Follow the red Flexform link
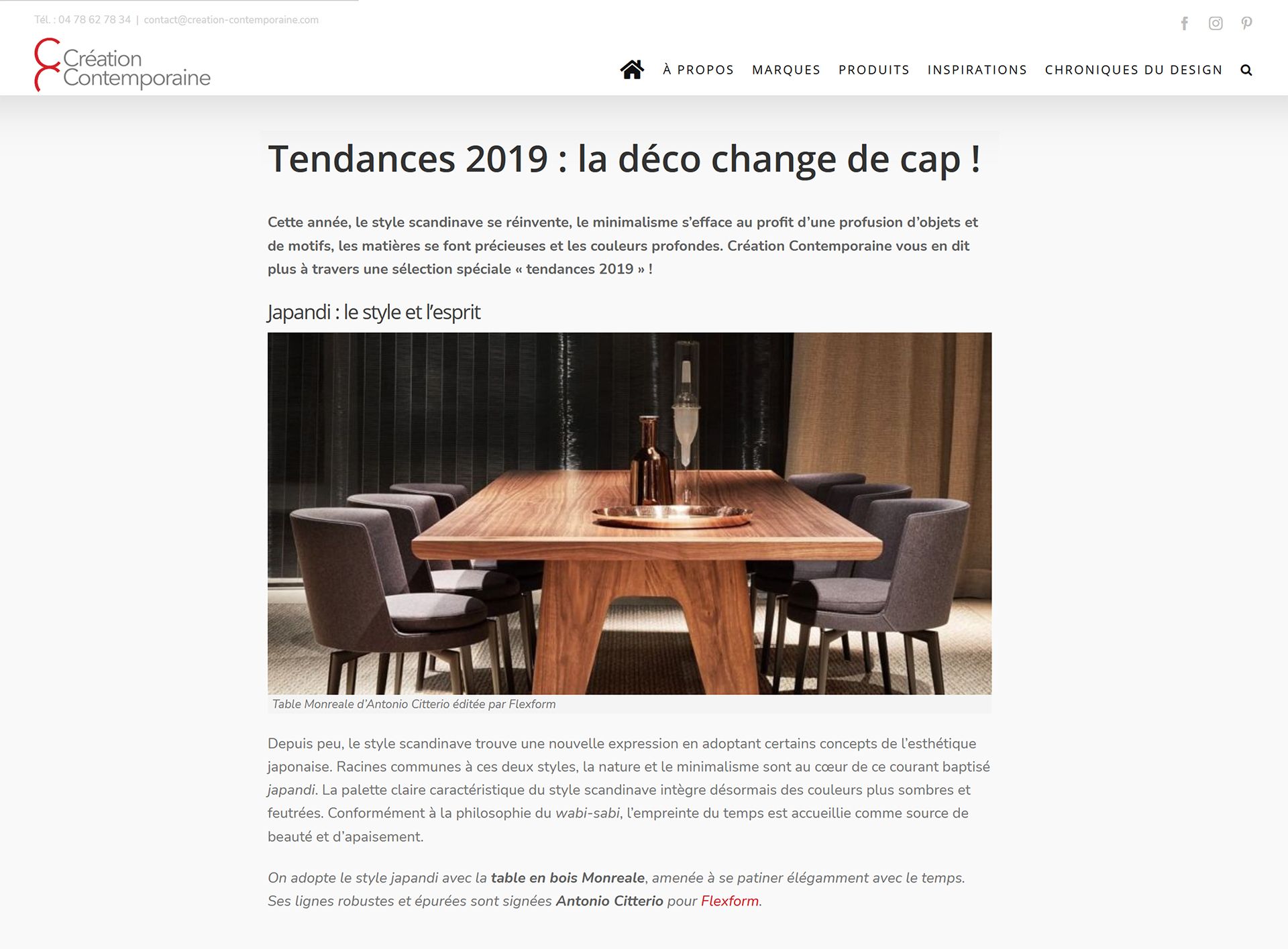The image size is (1288, 949). pos(730,901)
